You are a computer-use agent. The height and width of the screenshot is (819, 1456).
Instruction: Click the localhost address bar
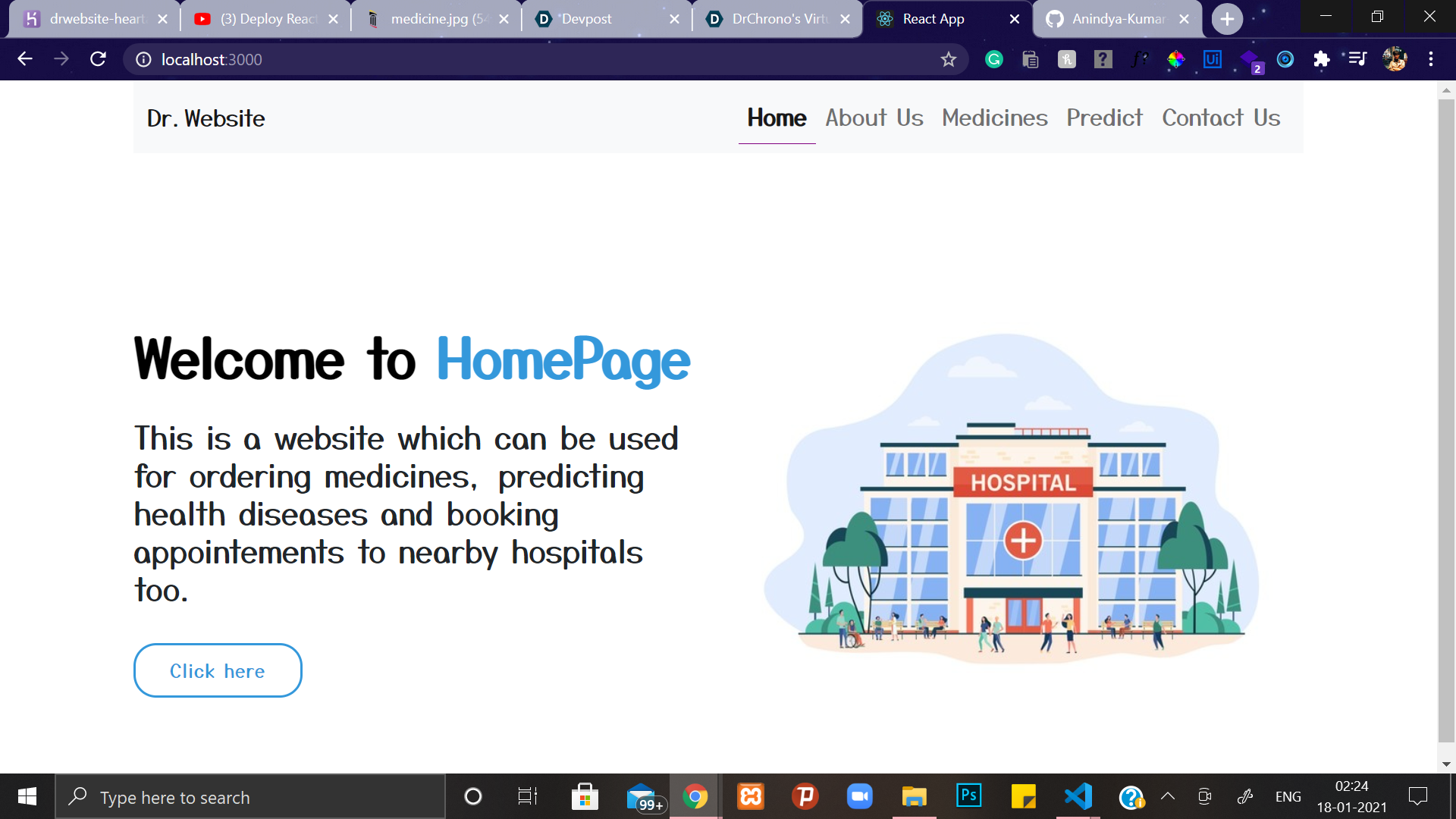point(531,59)
